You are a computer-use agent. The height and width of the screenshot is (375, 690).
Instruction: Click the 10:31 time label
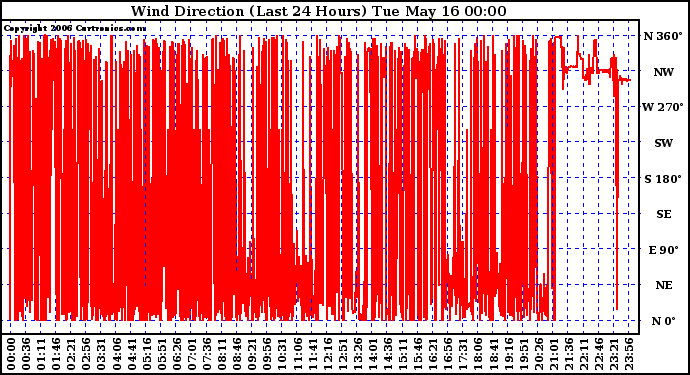pos(282,354)
